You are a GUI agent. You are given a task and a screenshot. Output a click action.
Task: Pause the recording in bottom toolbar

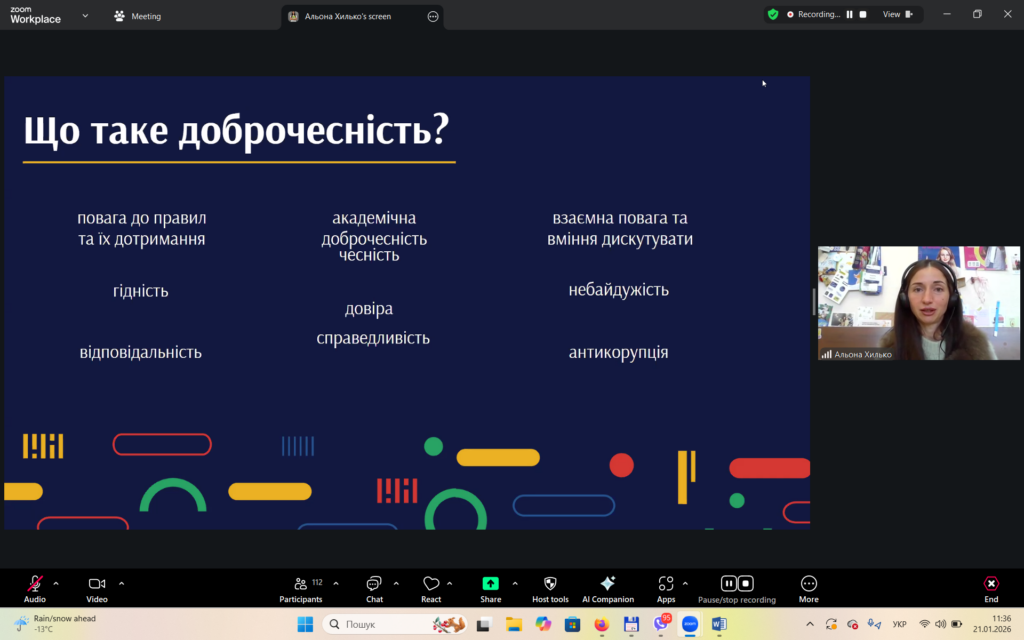729,583
